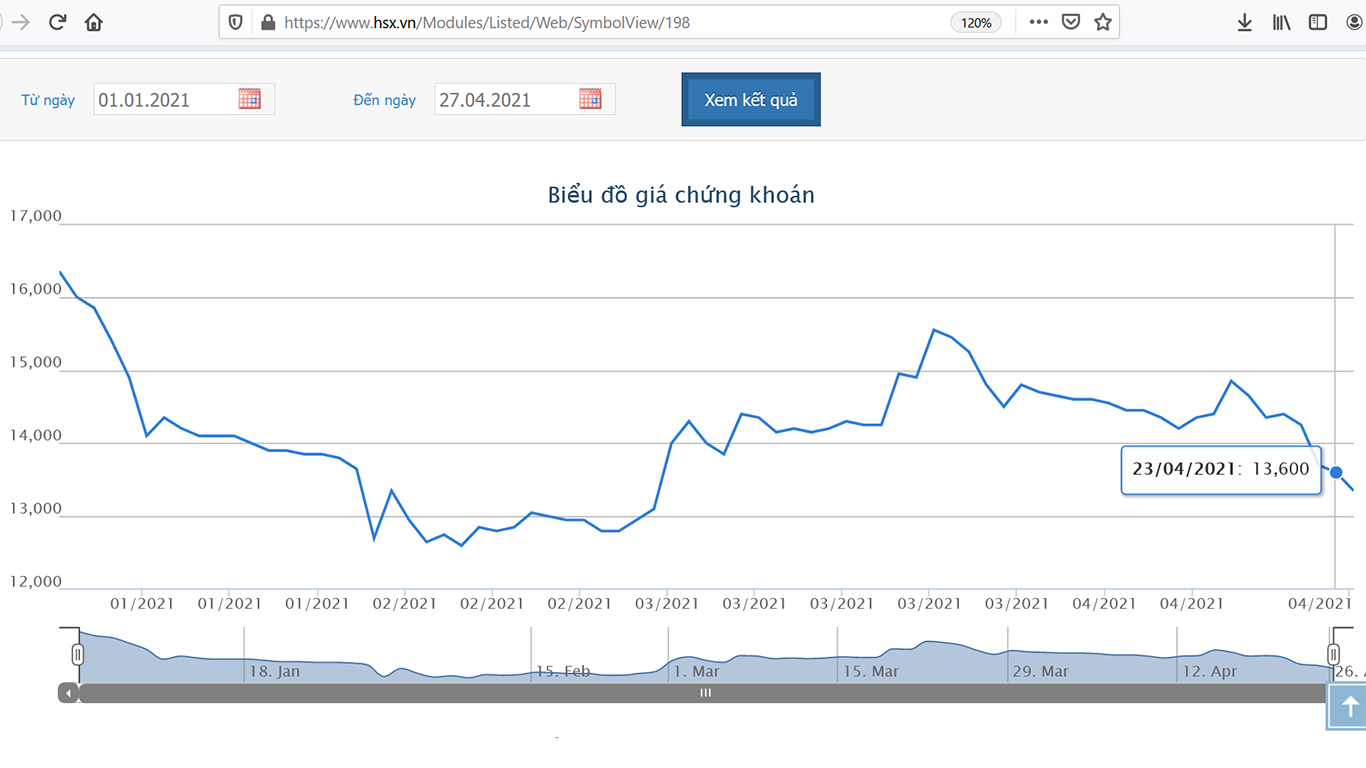Click the Xem kết quả button
Screen dimensions: 1366x768
[751, 100]
